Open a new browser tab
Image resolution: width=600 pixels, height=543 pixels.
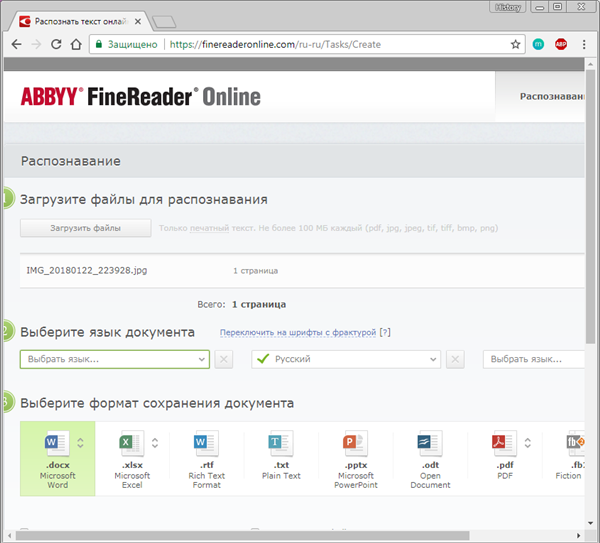pyautogui.click(x=164, y=22)
